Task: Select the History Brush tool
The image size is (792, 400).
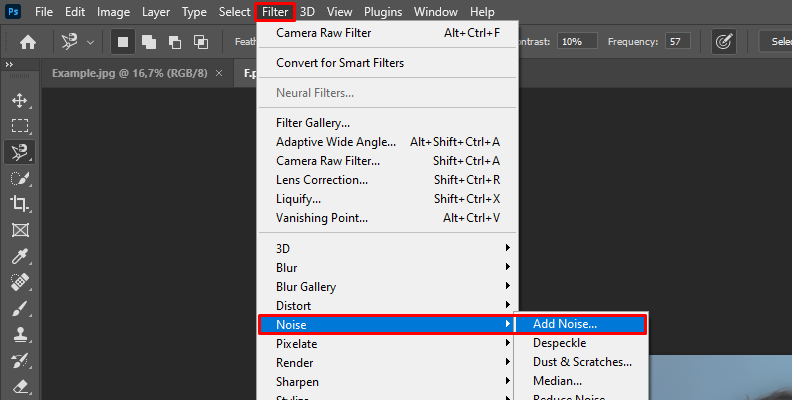Action: tap(20, 361)
